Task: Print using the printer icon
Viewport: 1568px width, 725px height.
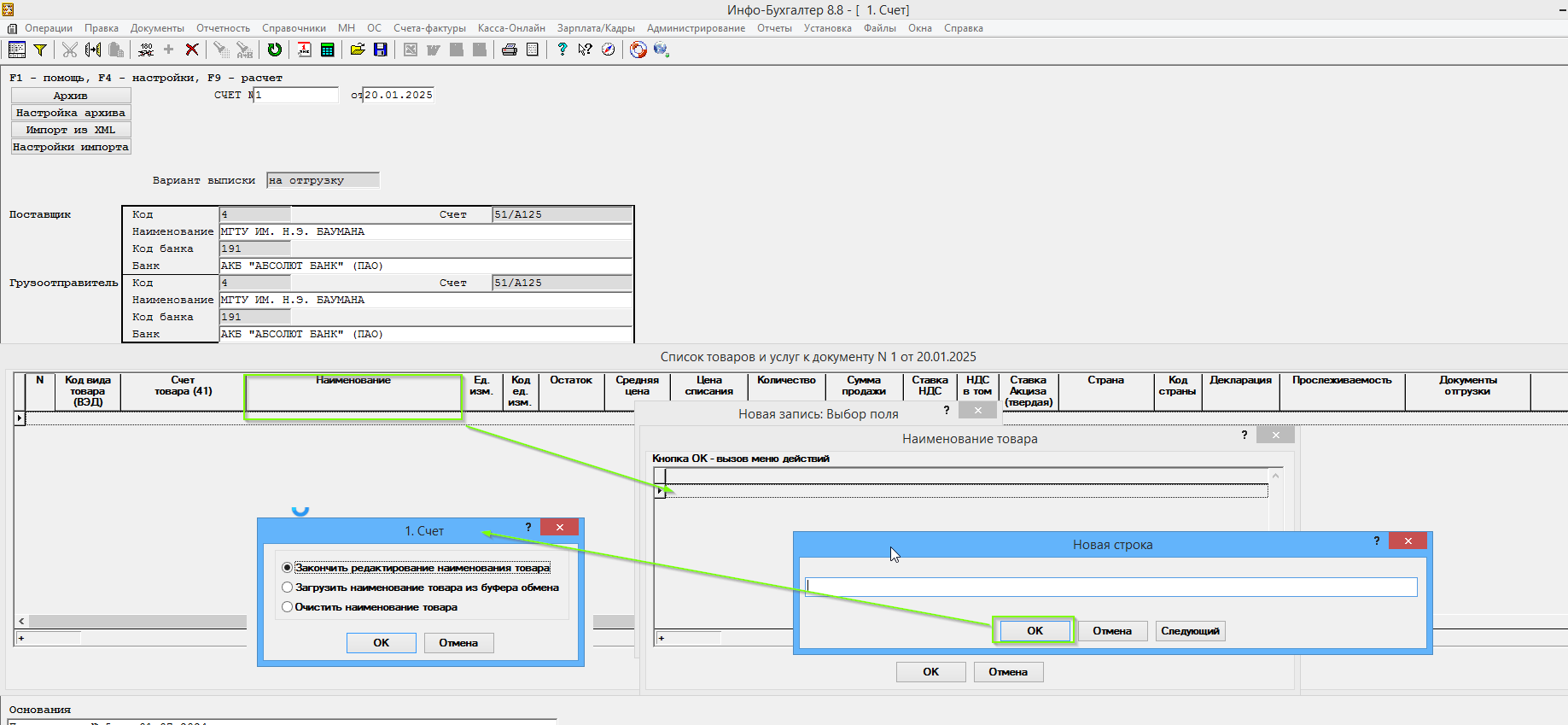Action: [510, 50]
